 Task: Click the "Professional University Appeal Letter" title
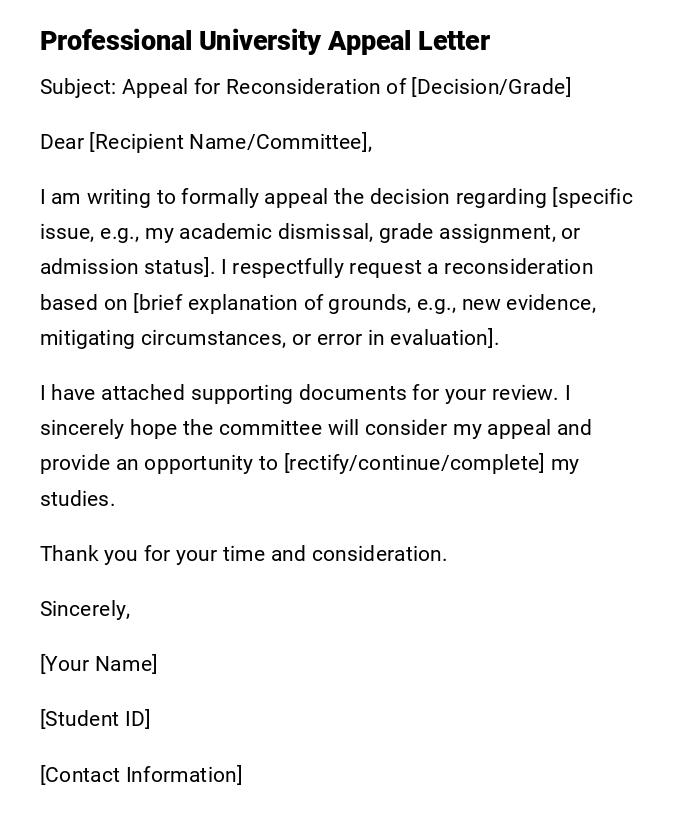coord(264,41)
